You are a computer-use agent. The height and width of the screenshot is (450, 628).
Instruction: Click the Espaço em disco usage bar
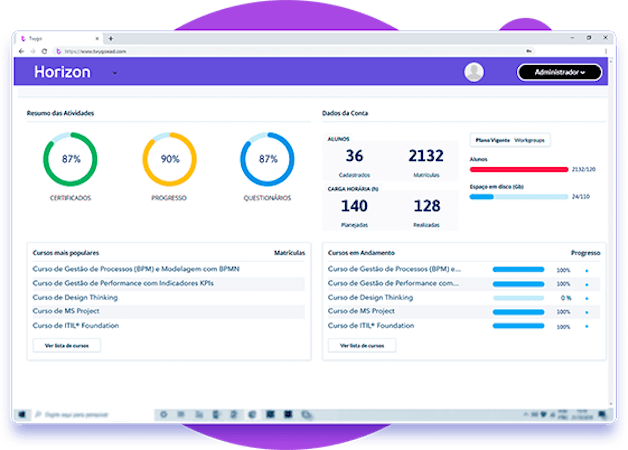(x=519, y=197)
